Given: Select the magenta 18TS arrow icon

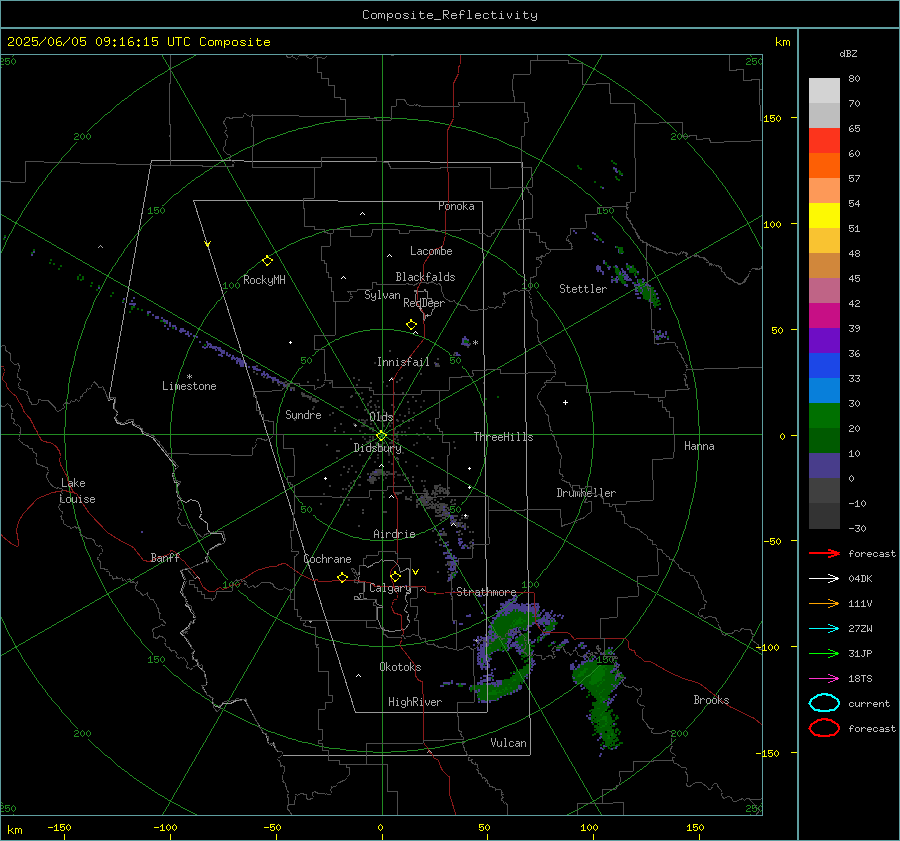Looking at the screenshot, I should 824,679.
